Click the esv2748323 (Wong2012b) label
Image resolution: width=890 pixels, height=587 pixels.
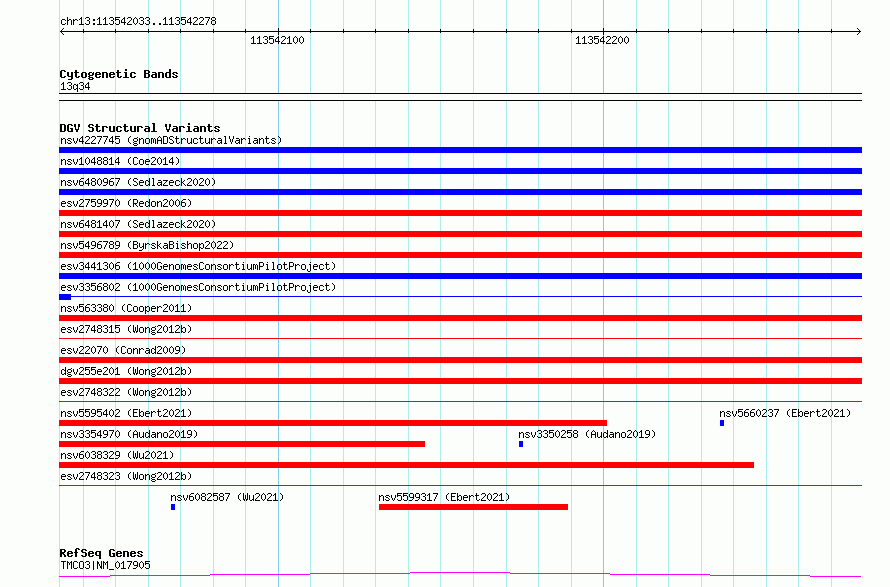tap(126, 476)
